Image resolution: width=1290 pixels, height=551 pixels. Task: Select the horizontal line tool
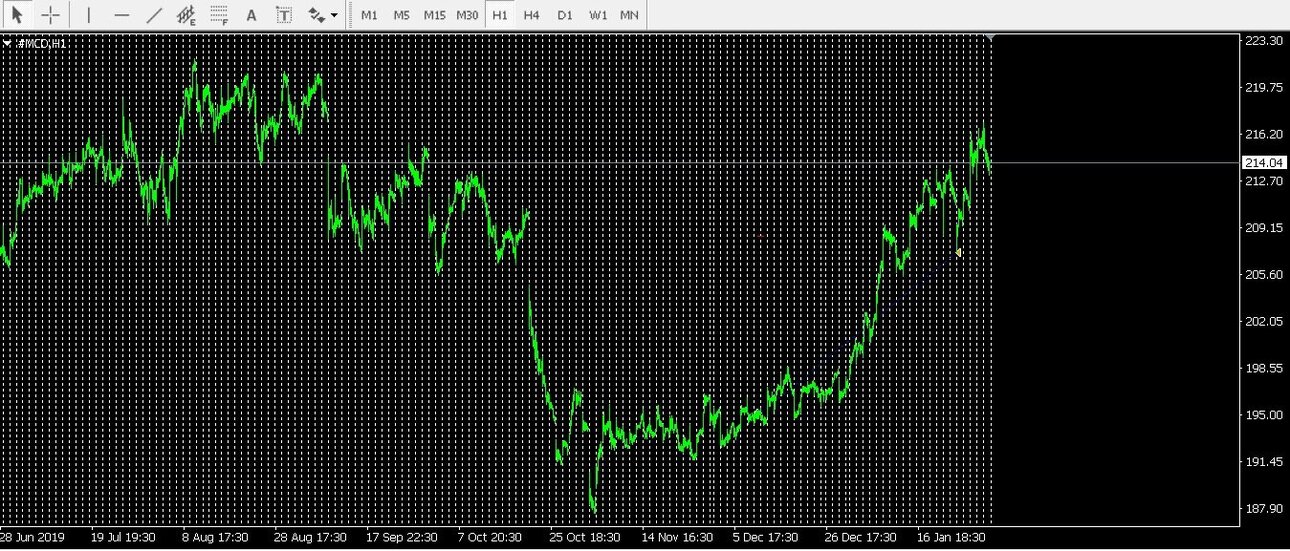click(122, 15)
